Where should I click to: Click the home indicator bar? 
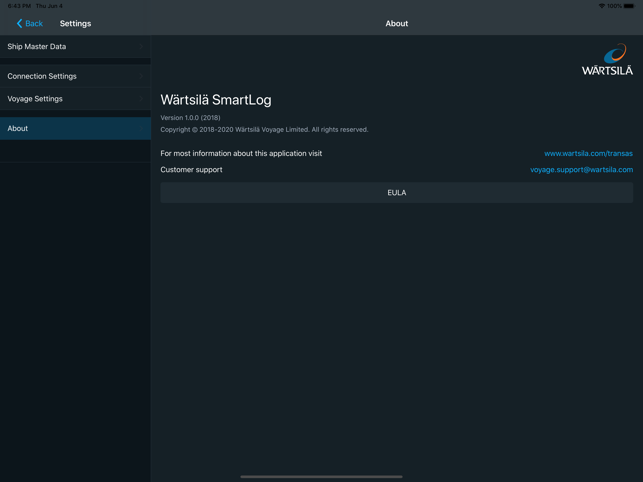point(322,477)
